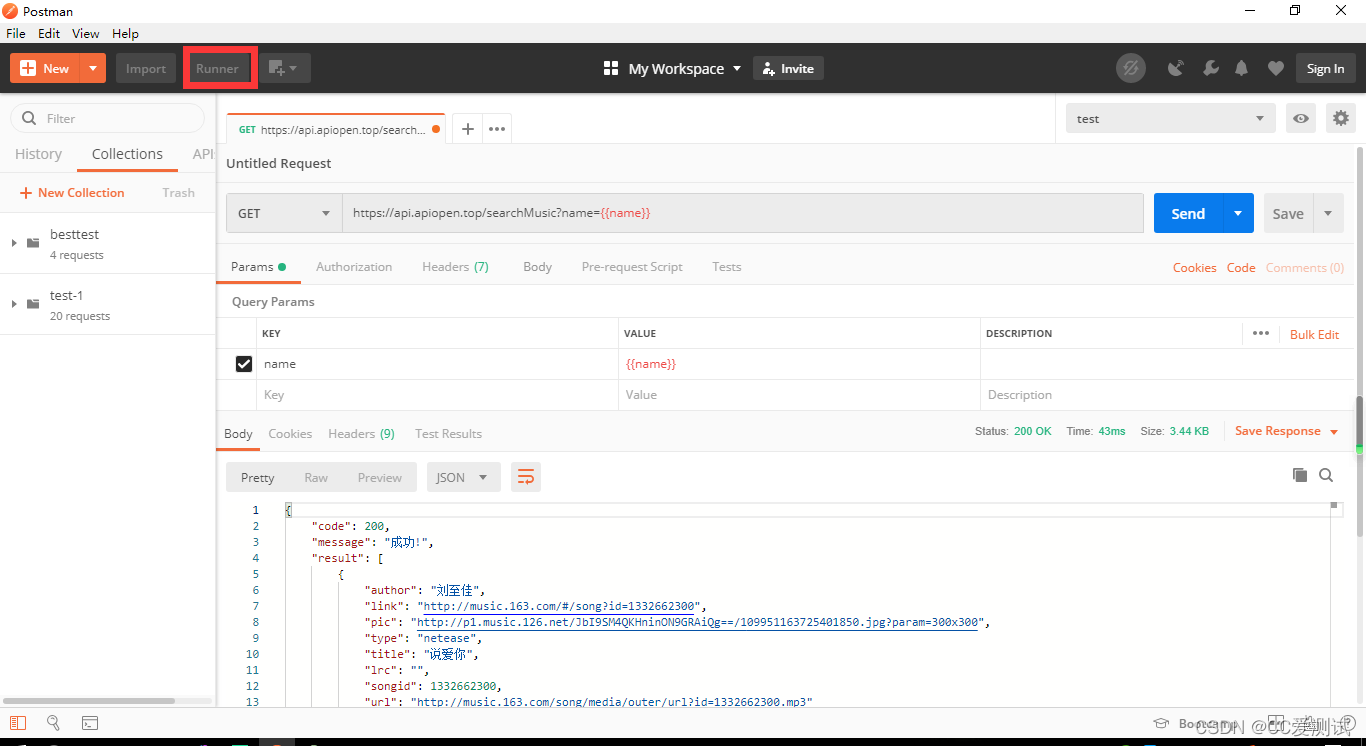Toggle word wrap in the response body
The width and height of the screenshot is (1366, 746).
tap(526, 477)
